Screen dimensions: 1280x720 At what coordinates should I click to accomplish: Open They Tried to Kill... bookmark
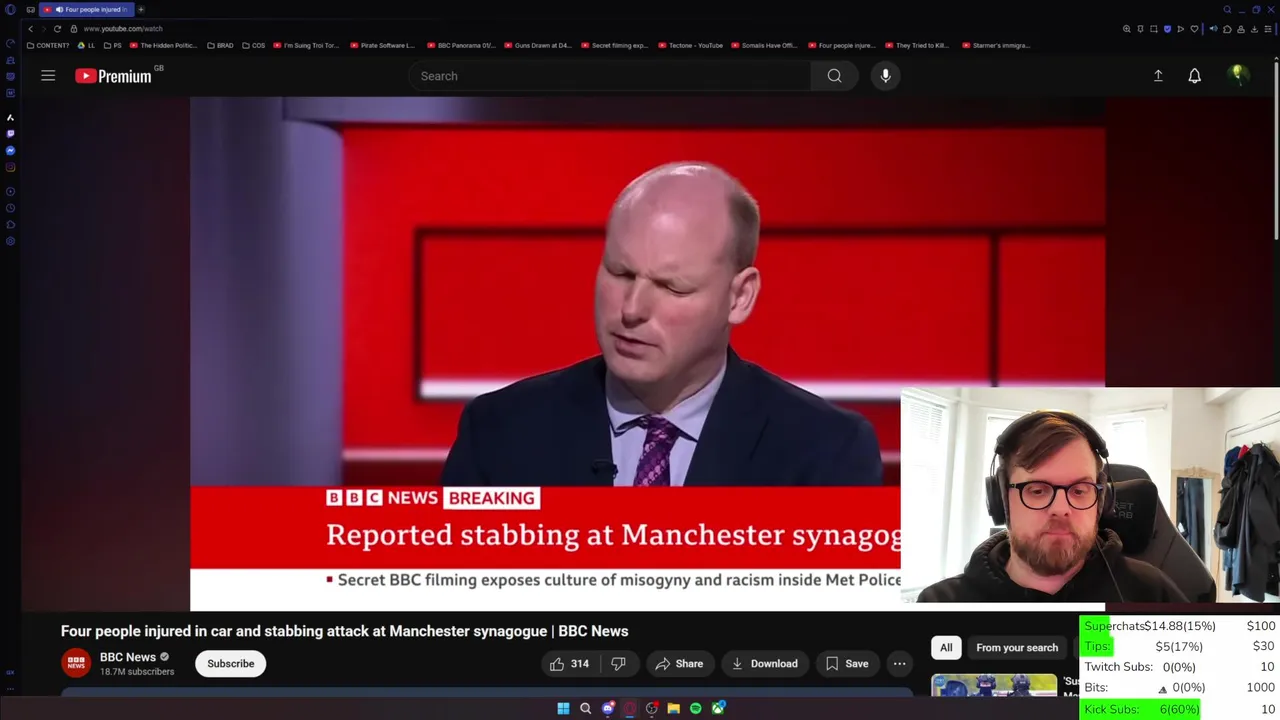(x=917, y=45)
